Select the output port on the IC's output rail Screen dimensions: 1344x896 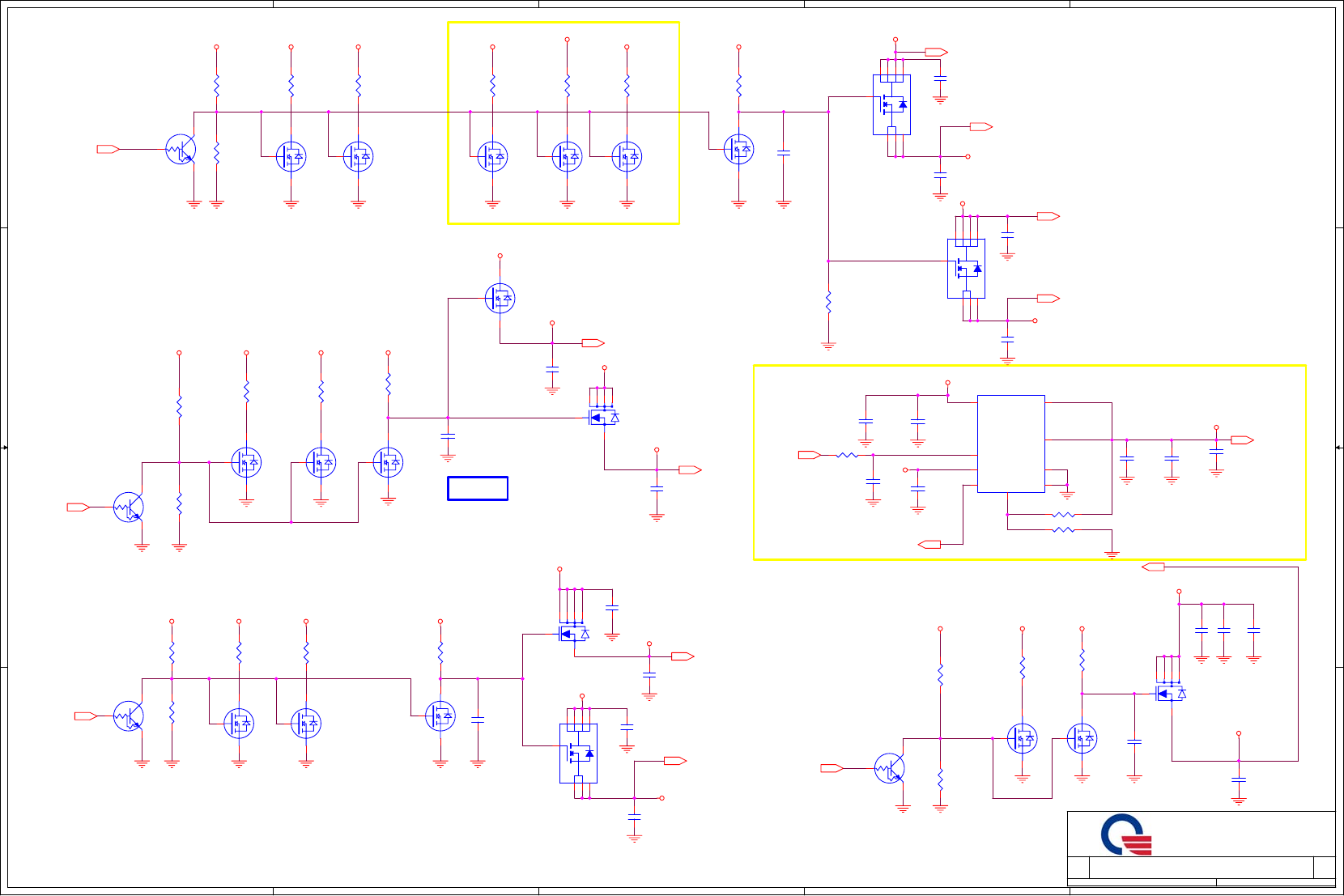click(1242, 440)
